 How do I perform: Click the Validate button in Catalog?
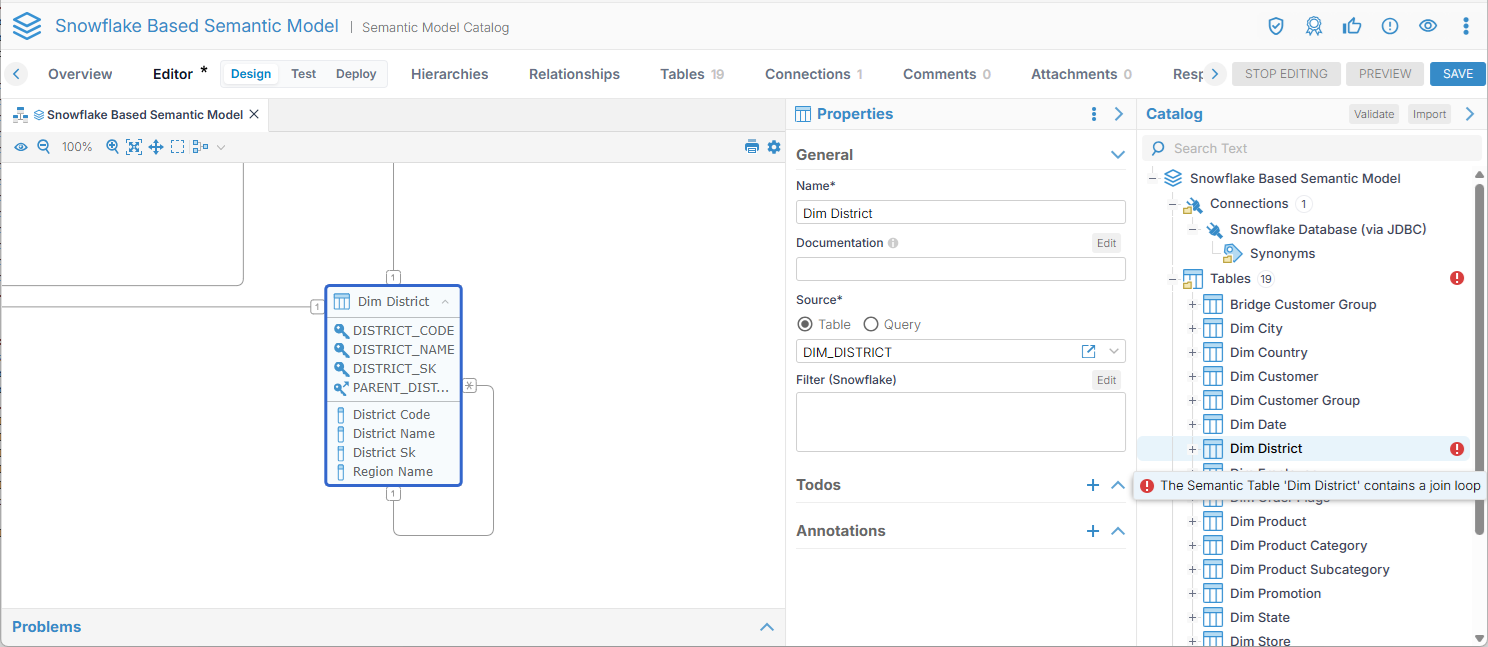pyautogui.click(x=1373, y=114)
